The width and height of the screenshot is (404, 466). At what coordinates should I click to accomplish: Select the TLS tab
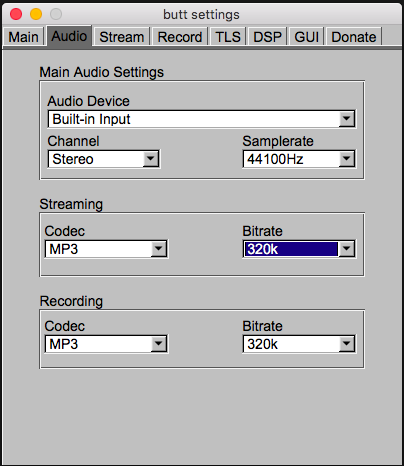coord(228,37)
